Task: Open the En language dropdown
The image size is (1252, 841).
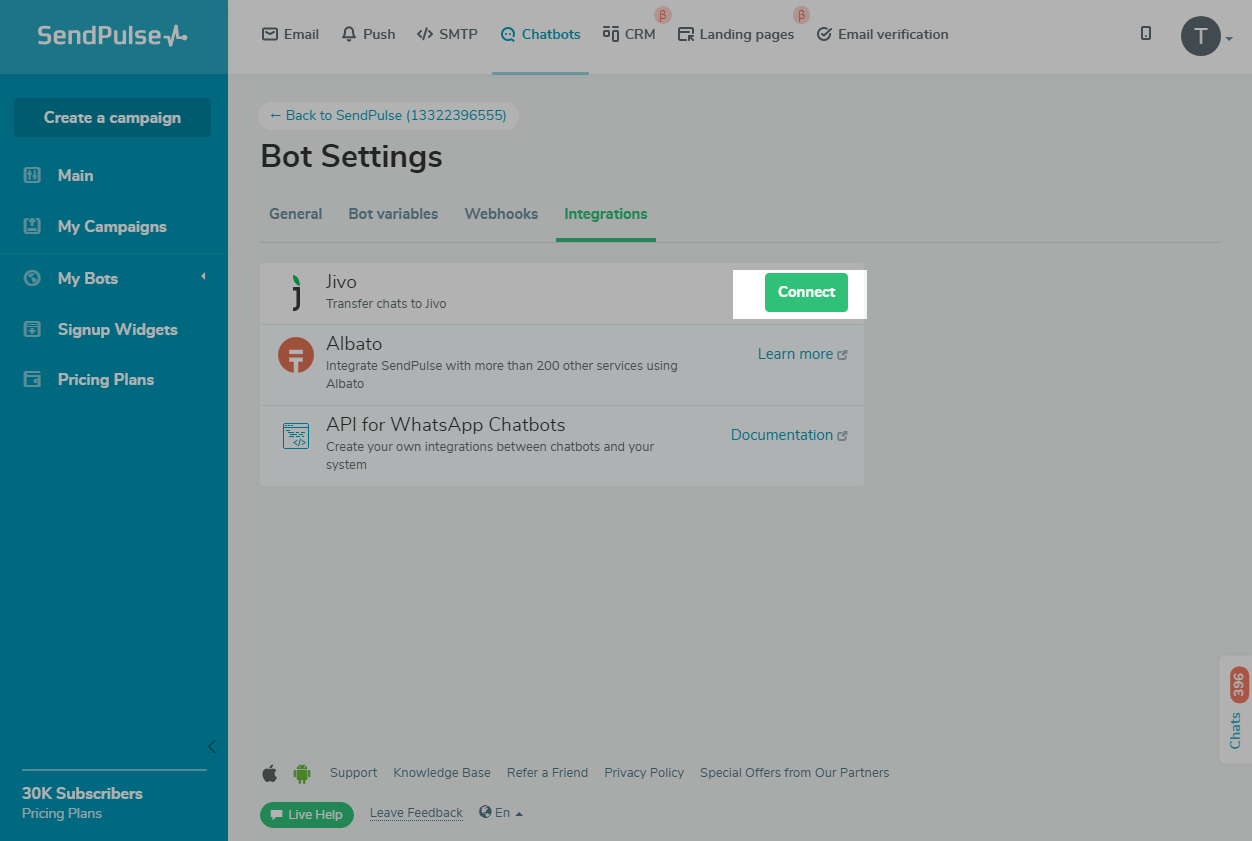Action: point(501,813)
